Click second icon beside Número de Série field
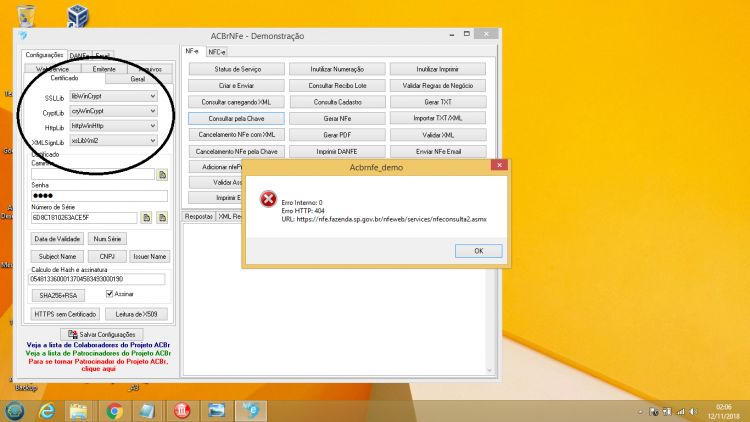This screenshot has width=750, height=422. point(162,218)
